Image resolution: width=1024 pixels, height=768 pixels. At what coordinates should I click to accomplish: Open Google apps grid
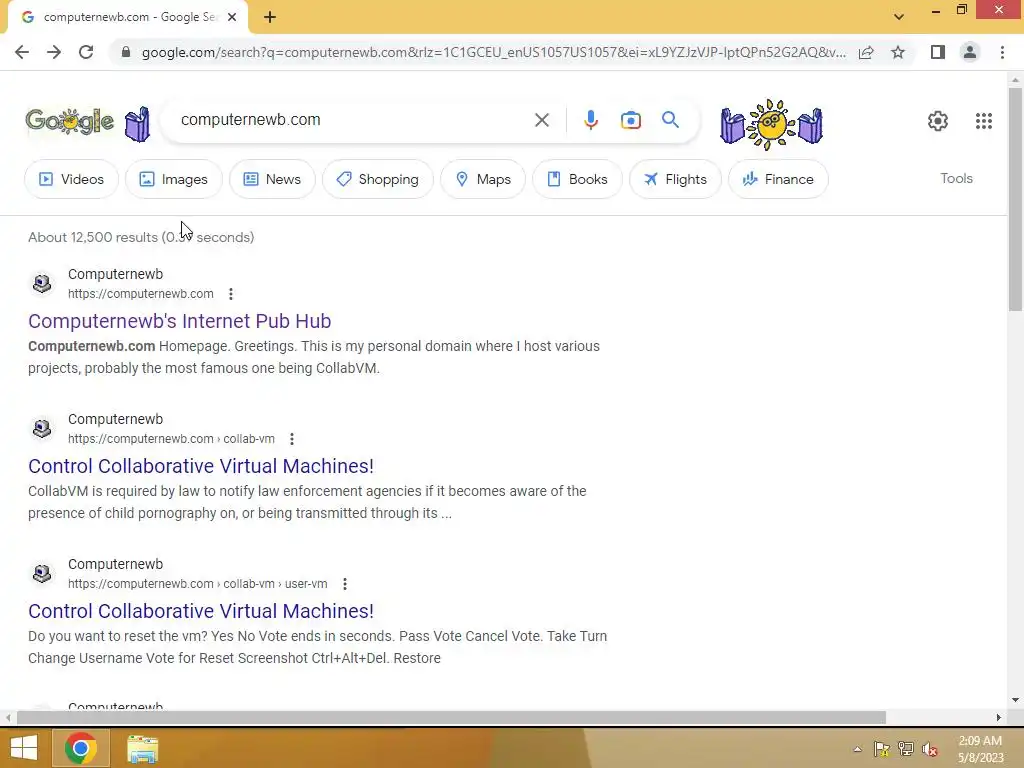pyautogui.click(x=984, y=121)
